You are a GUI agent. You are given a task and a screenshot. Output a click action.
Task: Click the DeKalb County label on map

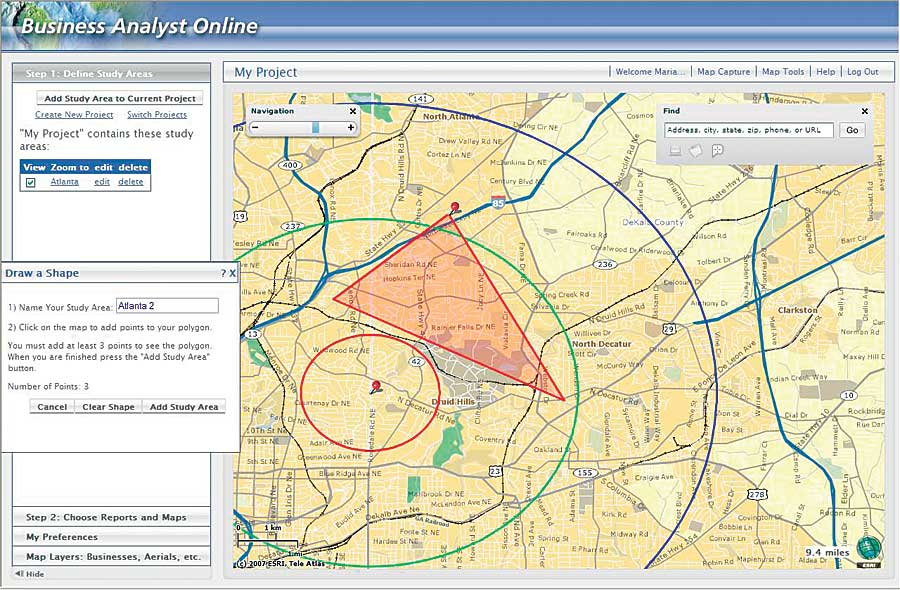(653, 222)
